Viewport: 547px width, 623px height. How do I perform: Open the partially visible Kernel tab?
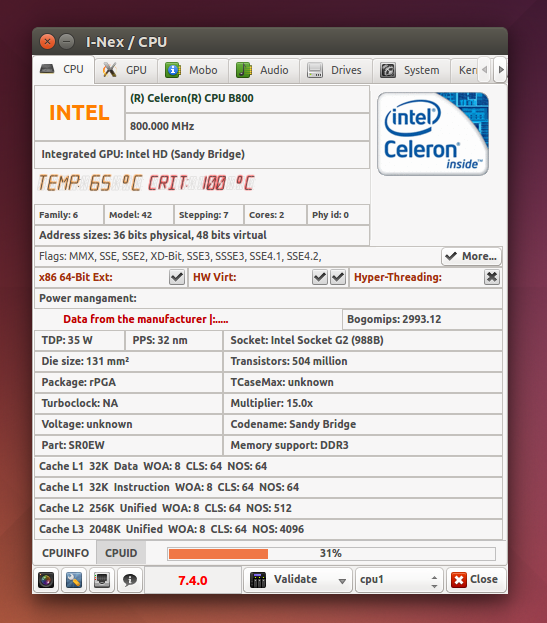coord(465,70)
